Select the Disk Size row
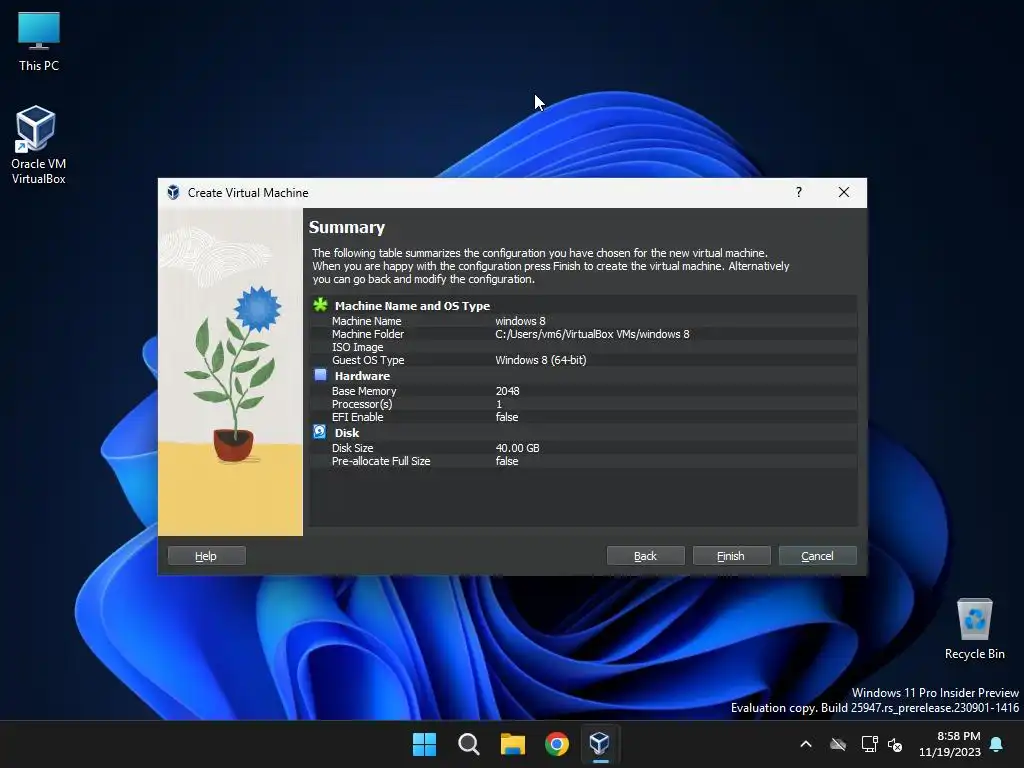The height and width of the screenshot is (768, 1024). pos(583,448)
